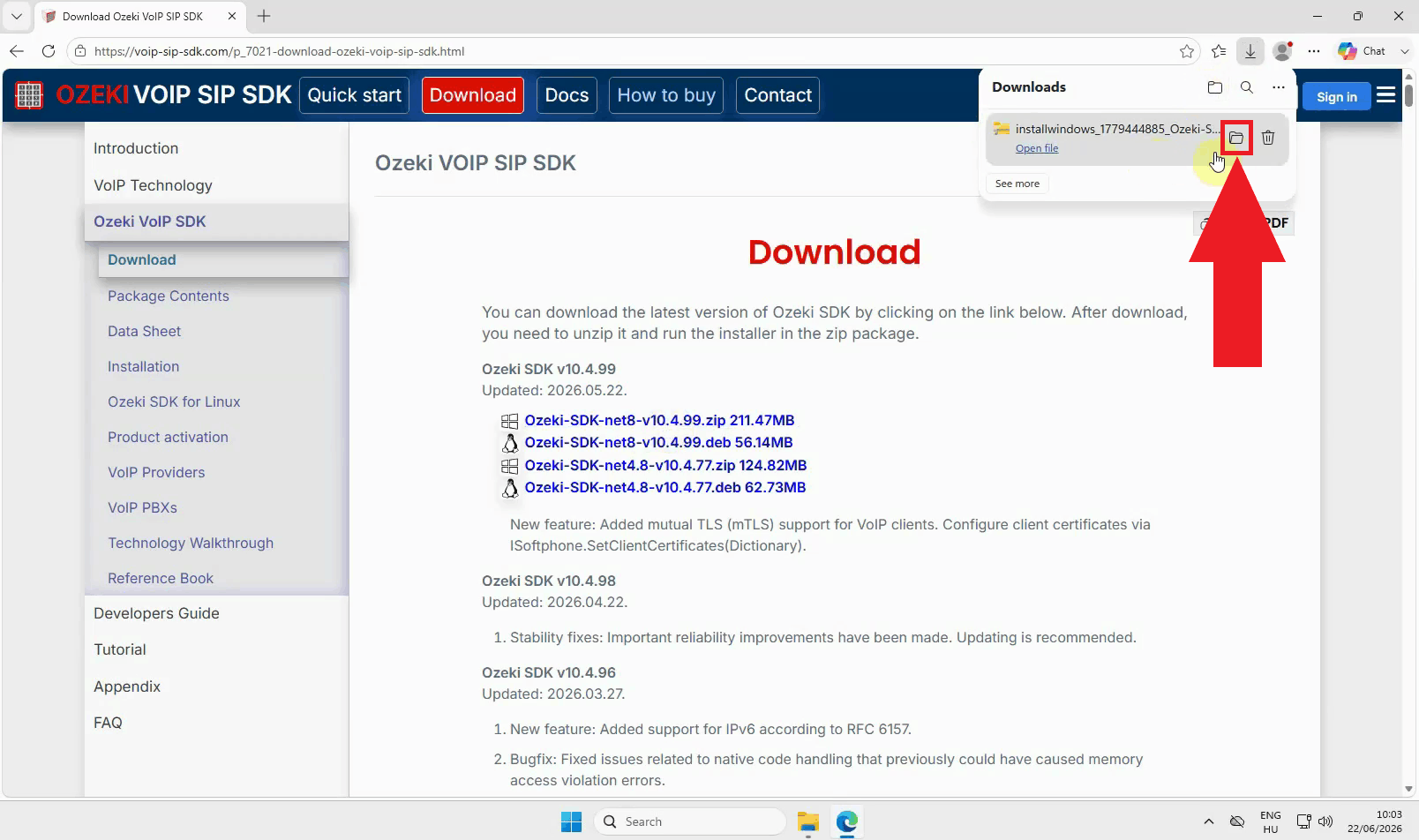Open Installation sidebar item
The height and width of the screenshot is (840, 1419).
coord(143,366)
